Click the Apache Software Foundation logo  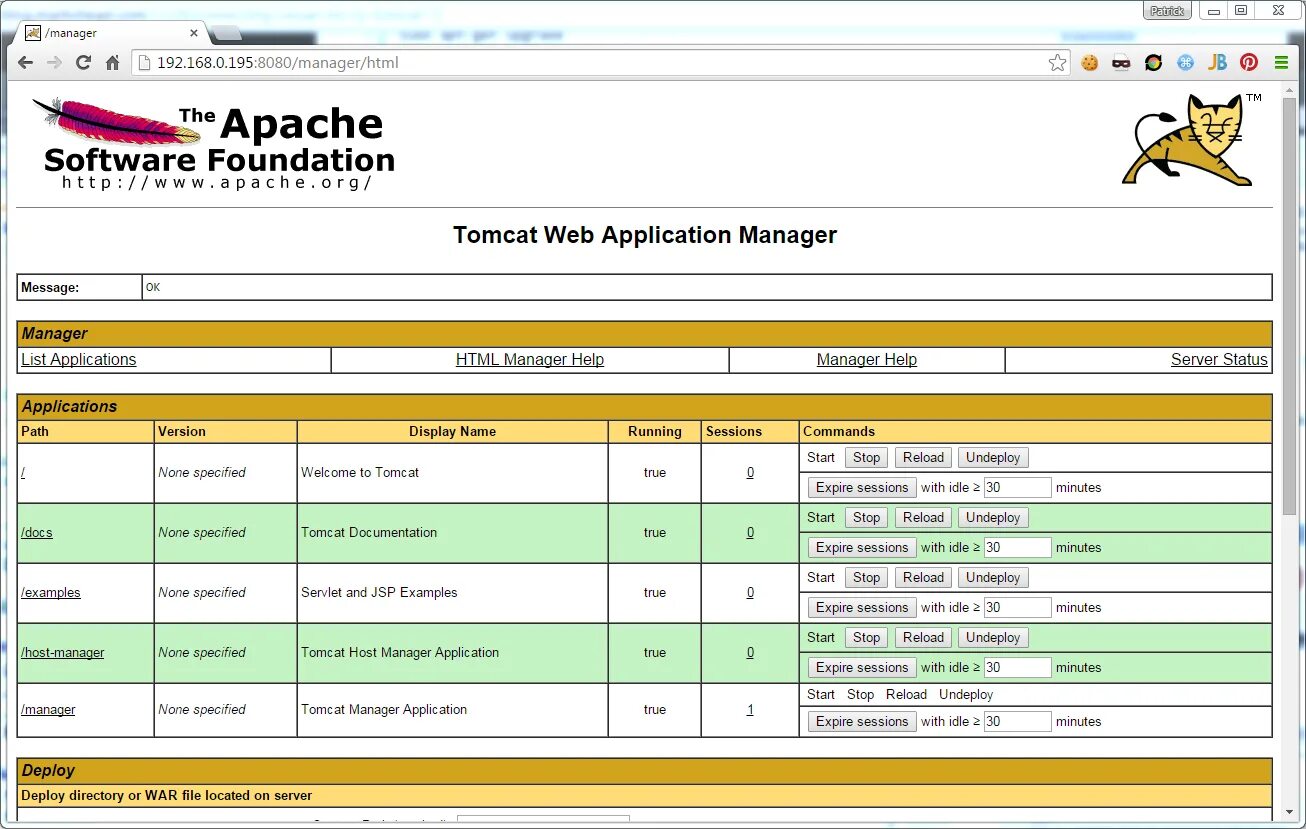coord(213,144)
